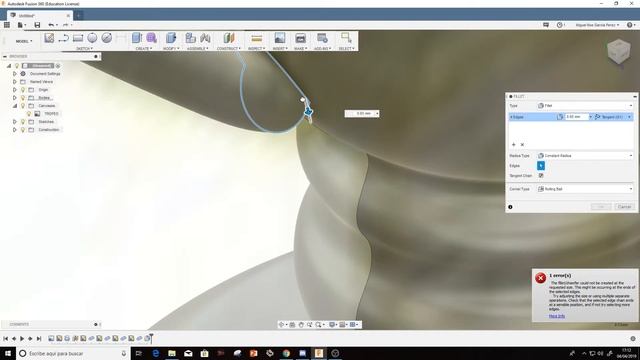The image size is (640, 360).
Task: Toggle visibility bulb of Sketches folder
Action: click(x=23, y=122)
